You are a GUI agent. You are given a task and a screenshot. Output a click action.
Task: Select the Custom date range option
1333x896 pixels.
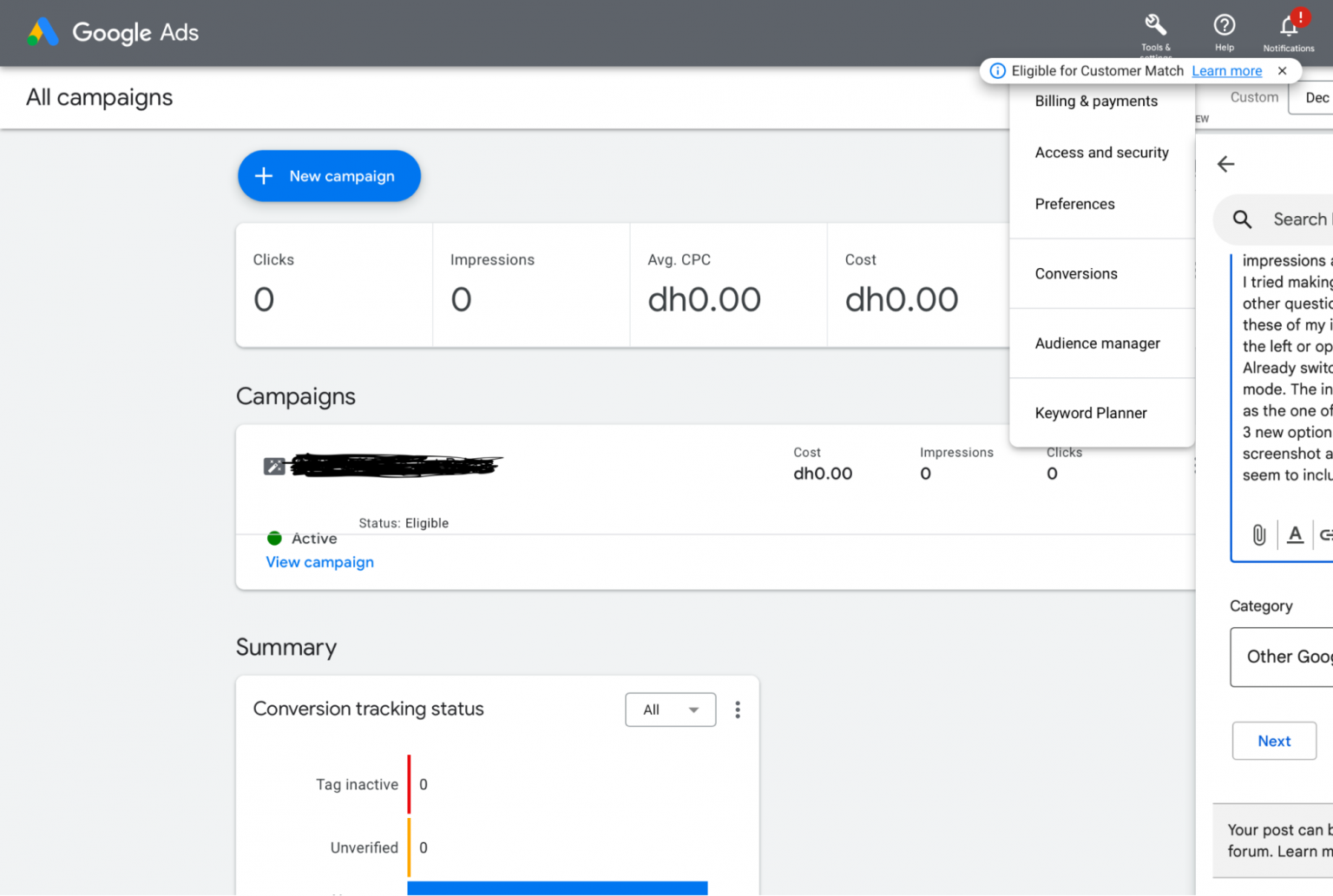click(x=1254, y=97)
